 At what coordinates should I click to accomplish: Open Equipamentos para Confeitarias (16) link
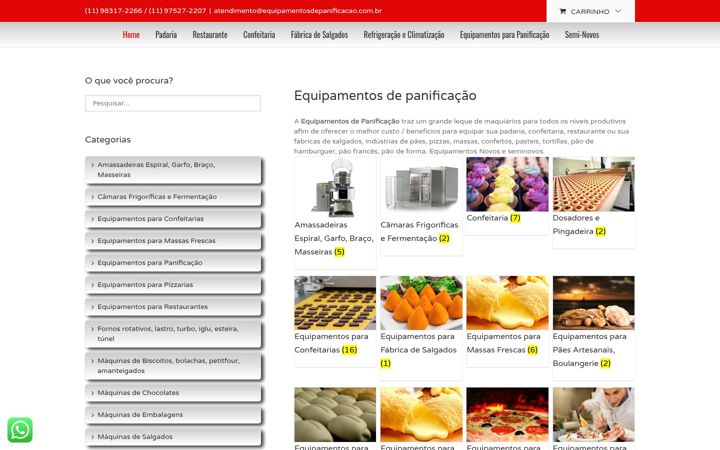331,343
